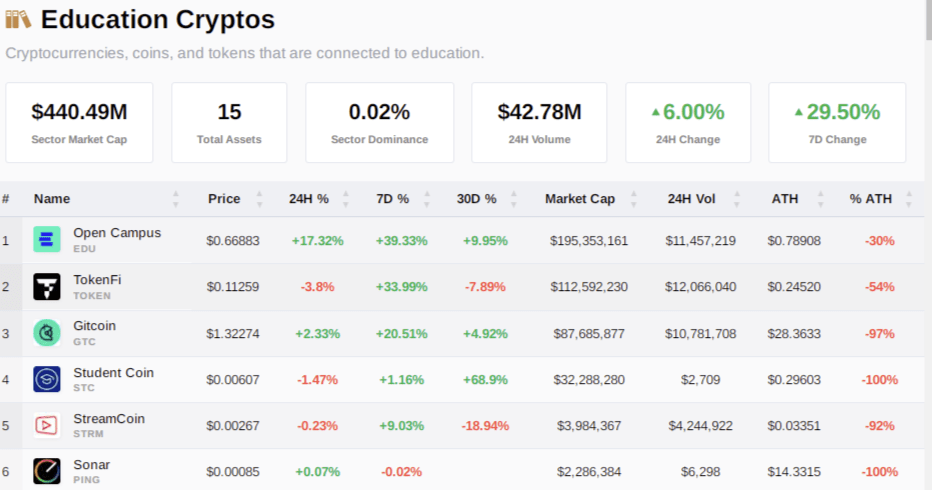Click the 24H Vol header label
The width and height of the screenshot is (932, 490).
pyautogui.click(x=691, y=199)
